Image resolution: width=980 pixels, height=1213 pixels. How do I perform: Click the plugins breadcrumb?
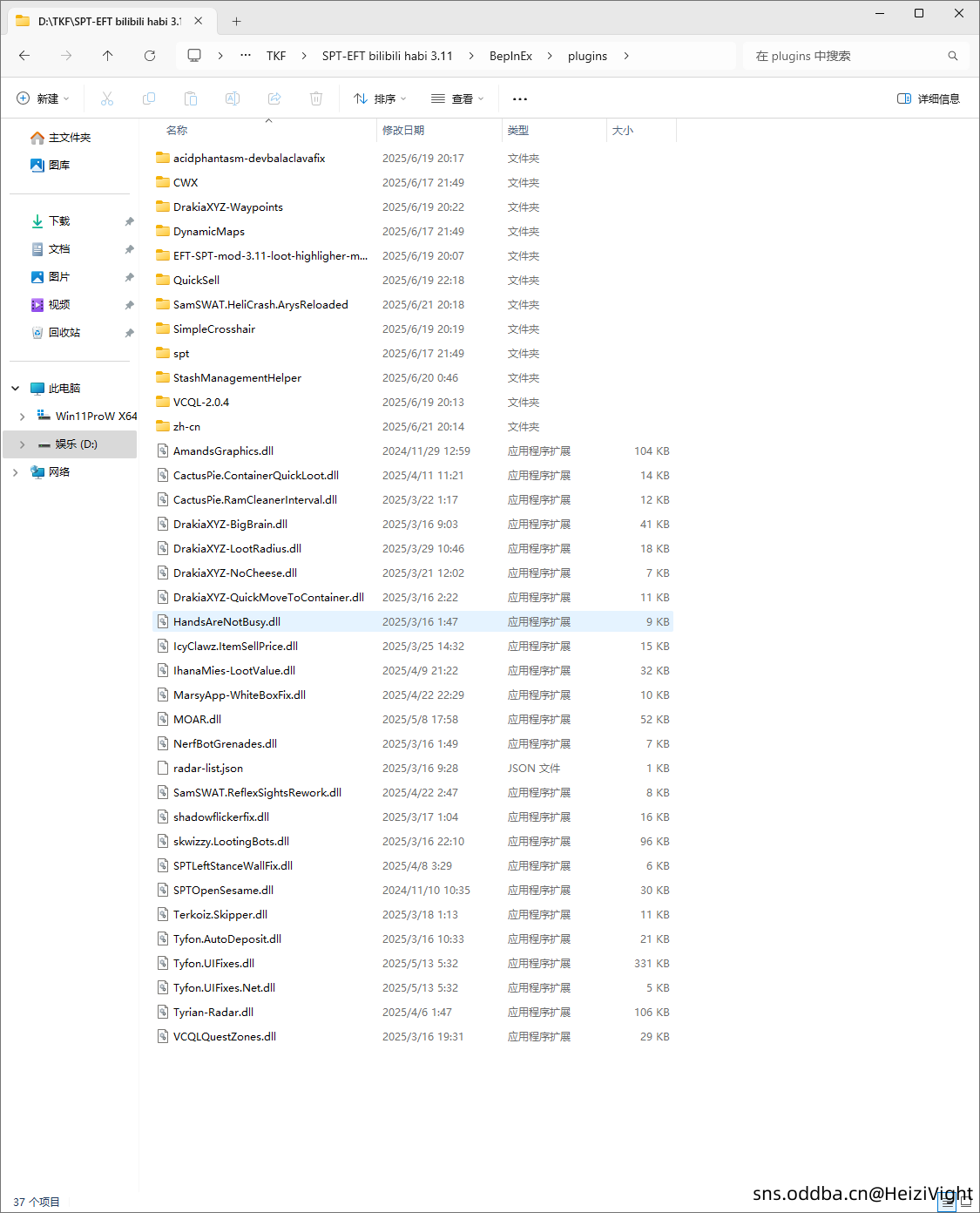588,56
